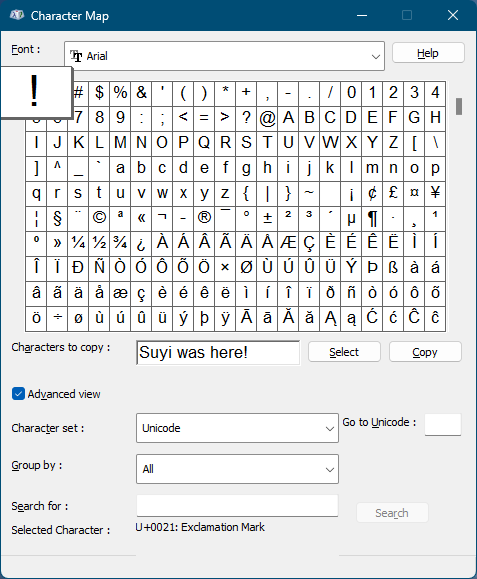Select the equals sign = character
Viewport: 477px width, 579px height.
(204, 118)
